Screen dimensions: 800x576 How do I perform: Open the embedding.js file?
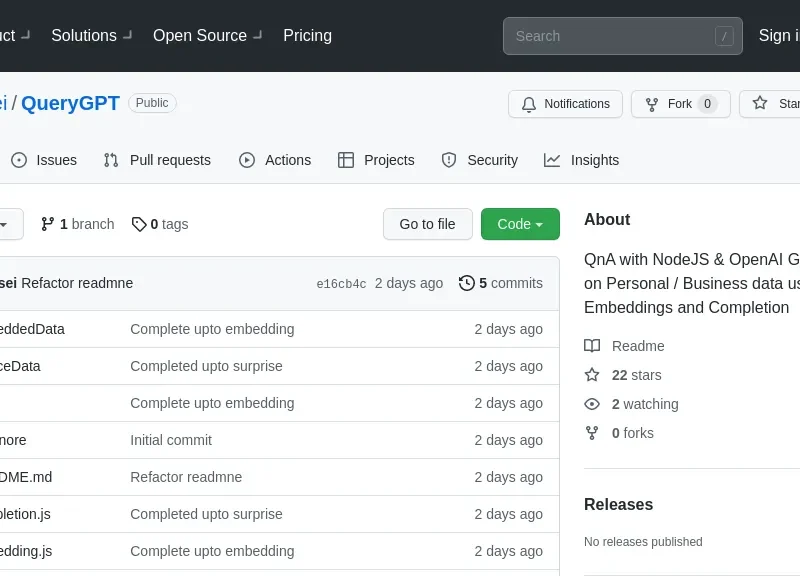point(26,552)
